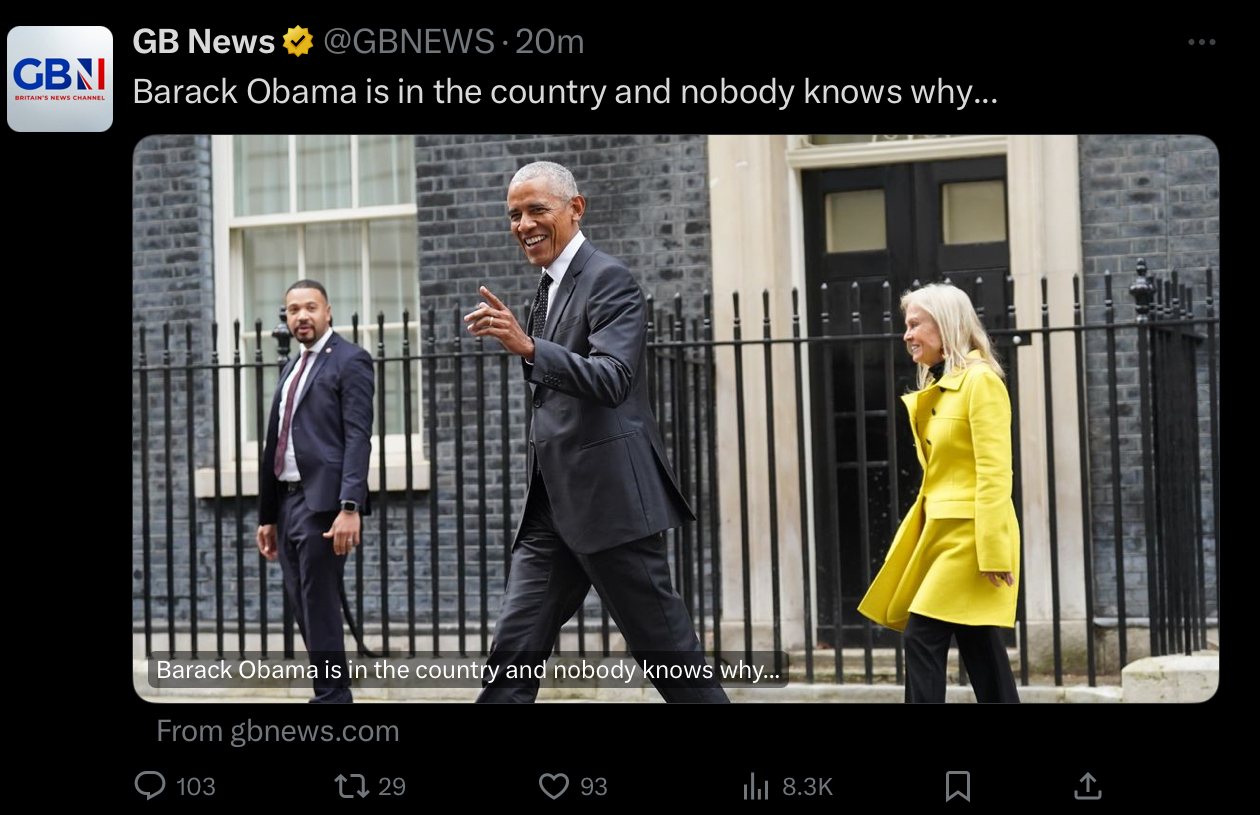Toggle the like heart icon
This screenshot has width=1260, height=815.
(x=554, y=786)
